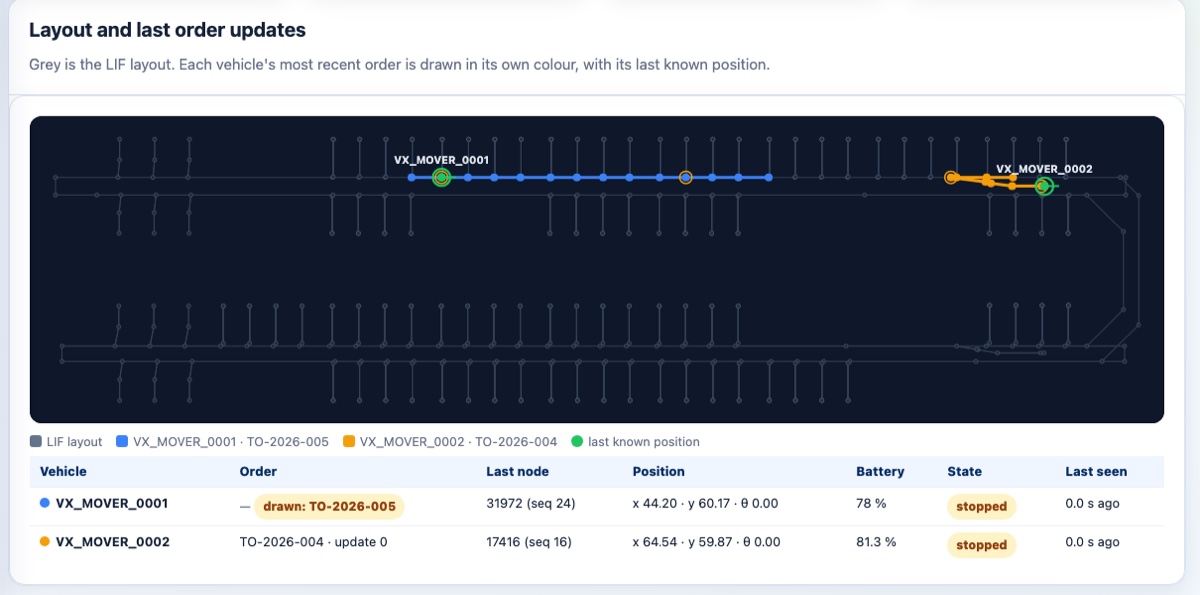Click the VX_MOVER_0001 label on the map
The width and height of the screenshot is (1200, 595).
(441, 159)
